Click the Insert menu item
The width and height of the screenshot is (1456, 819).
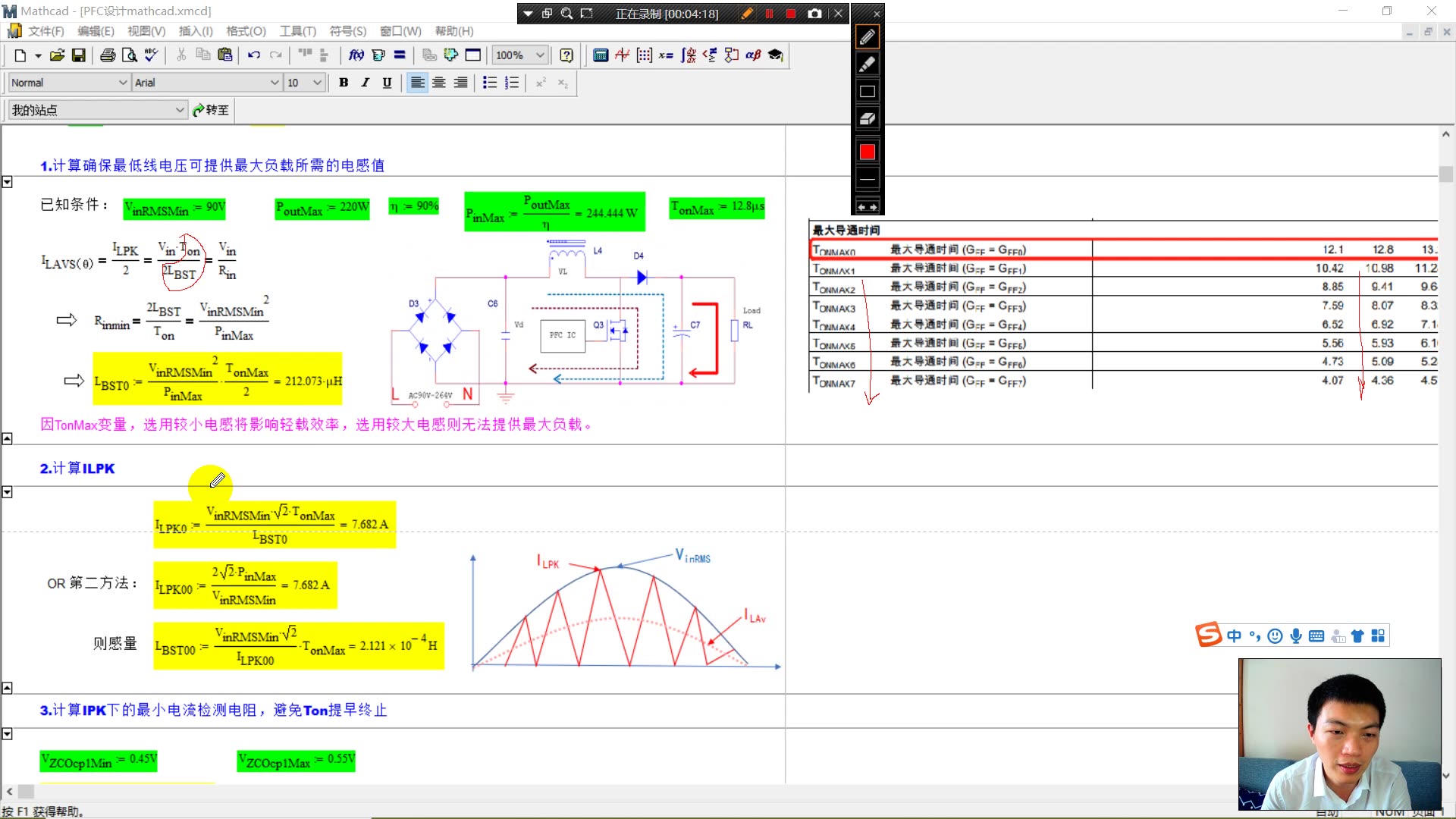[196, 31]
